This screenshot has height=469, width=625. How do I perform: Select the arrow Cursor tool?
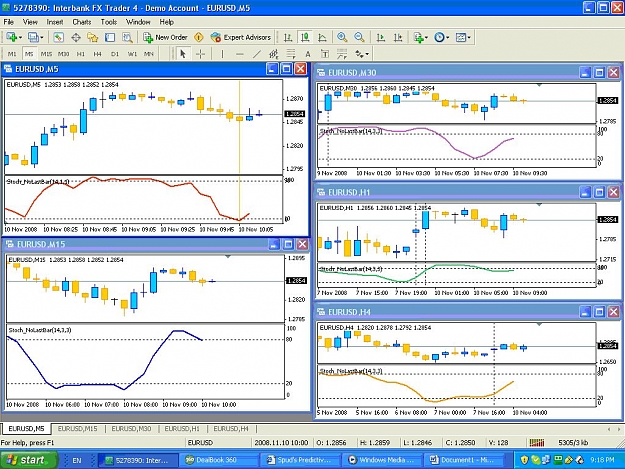pyautogui.click(x=183, y=53)
